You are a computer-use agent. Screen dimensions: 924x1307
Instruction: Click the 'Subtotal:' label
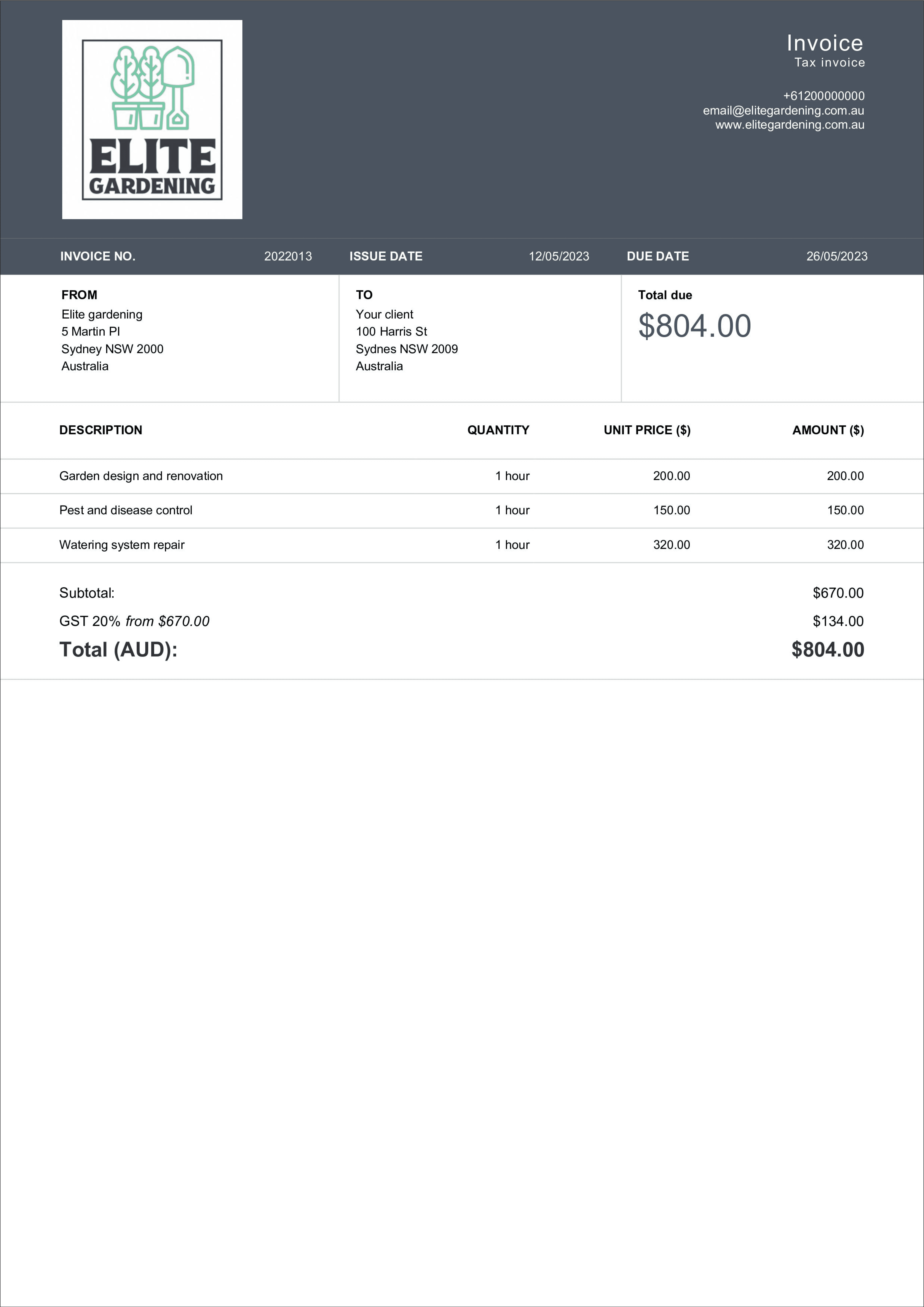tap(87, 593)
